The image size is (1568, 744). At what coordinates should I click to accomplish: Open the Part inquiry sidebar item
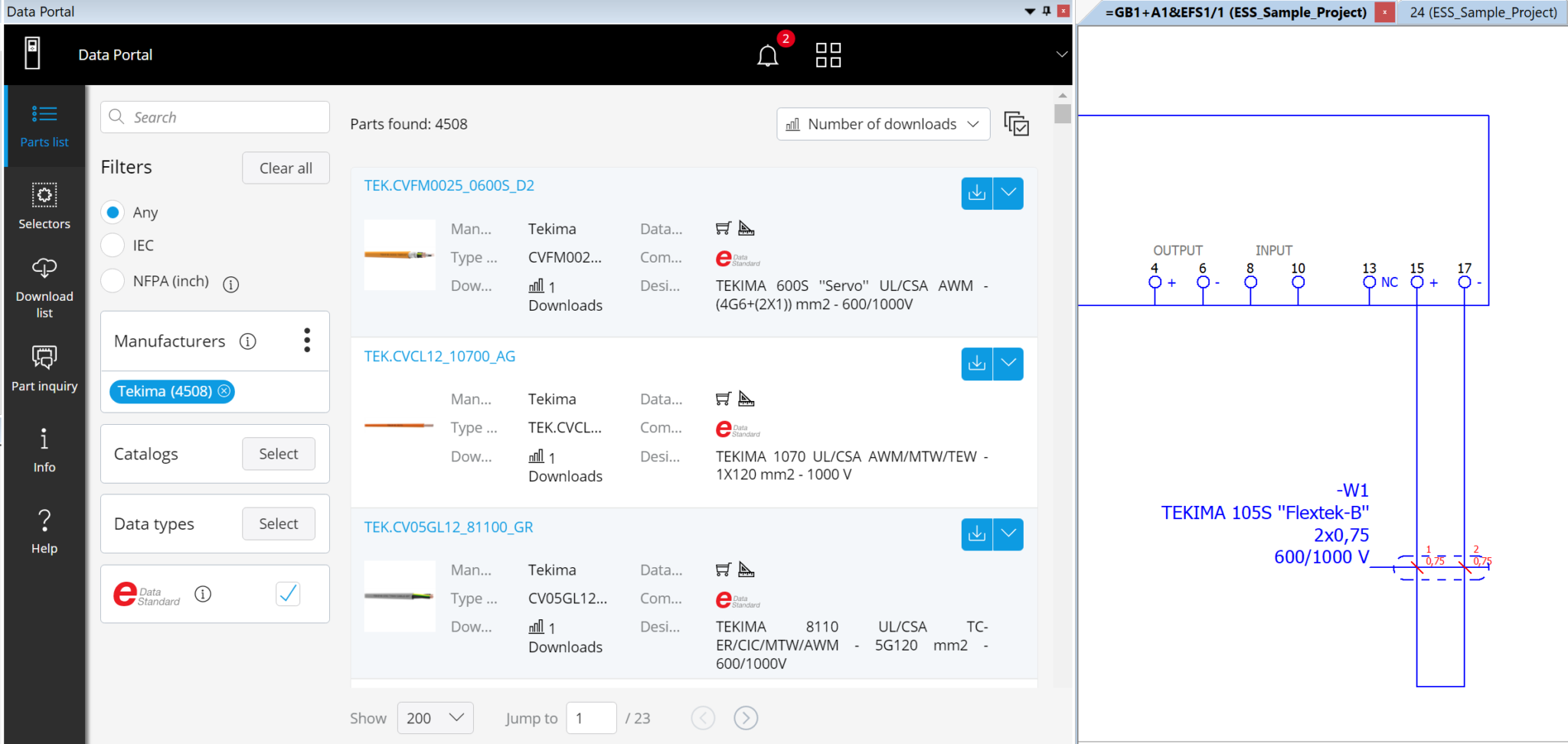[44, 369]
